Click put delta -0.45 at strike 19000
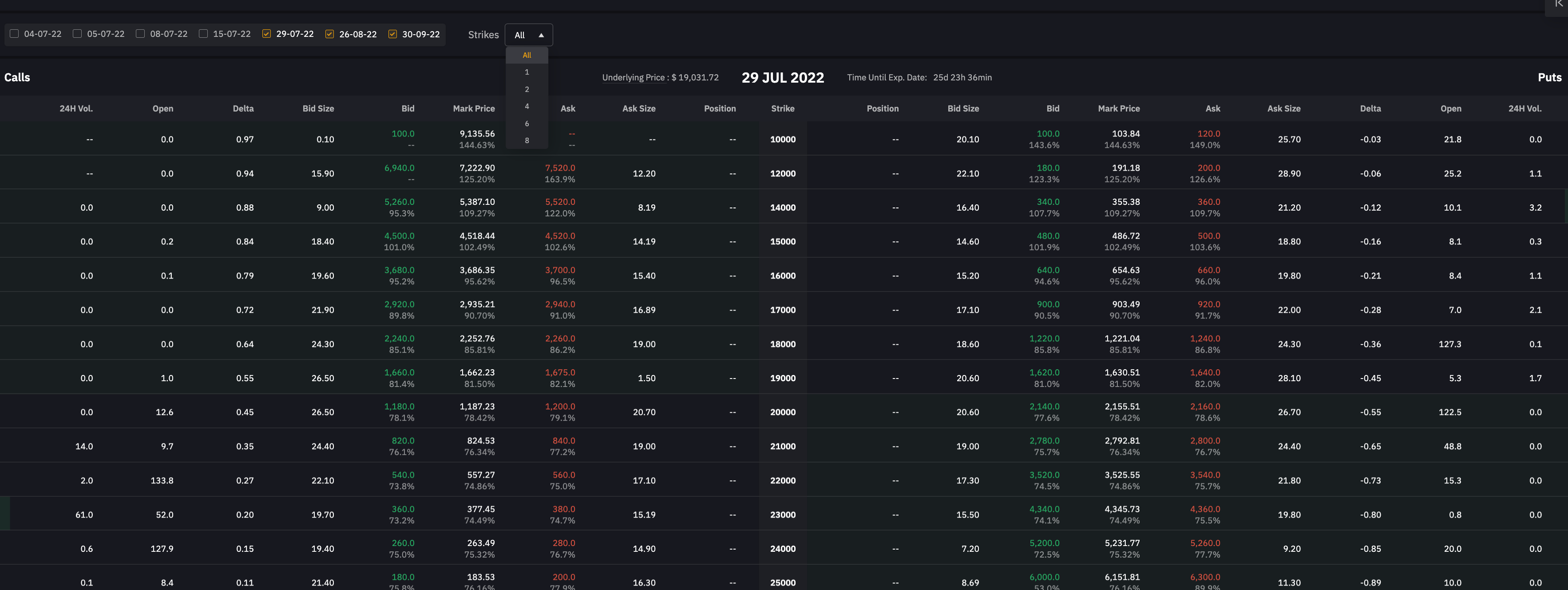 click(1371, 379)
